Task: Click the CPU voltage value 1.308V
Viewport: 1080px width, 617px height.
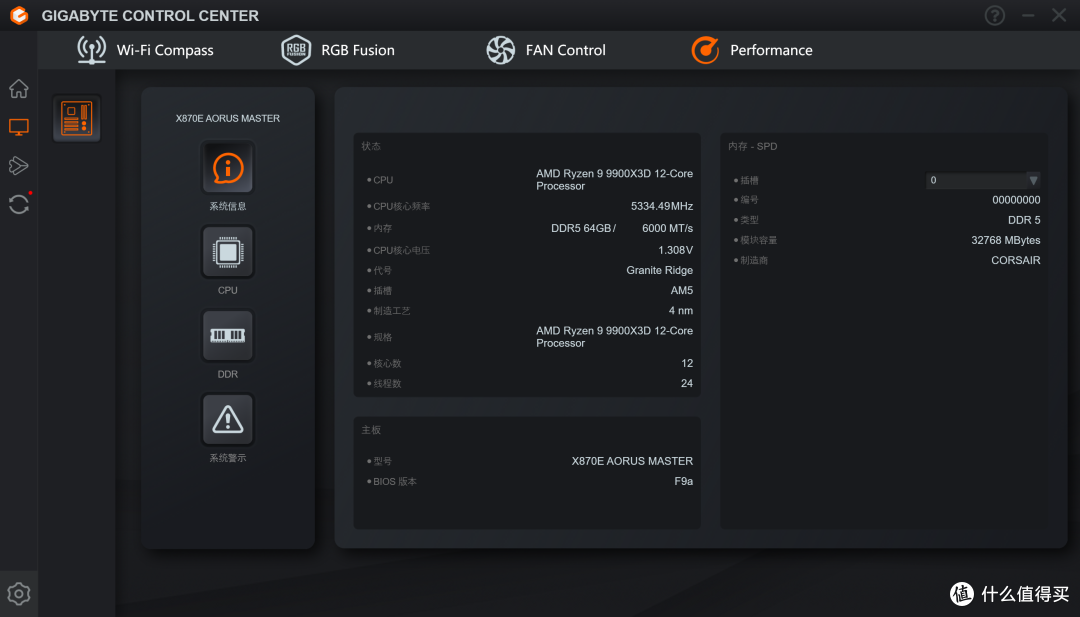Action: (676, 250)
